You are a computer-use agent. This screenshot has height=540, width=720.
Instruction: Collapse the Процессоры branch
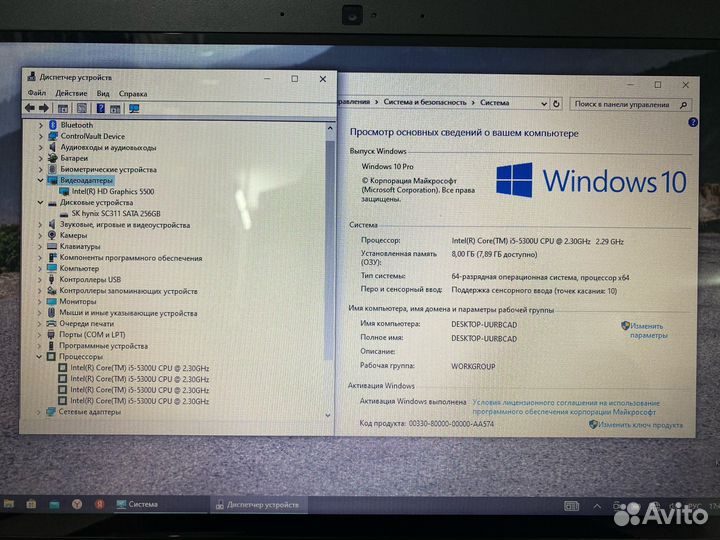tap(39, 357)
